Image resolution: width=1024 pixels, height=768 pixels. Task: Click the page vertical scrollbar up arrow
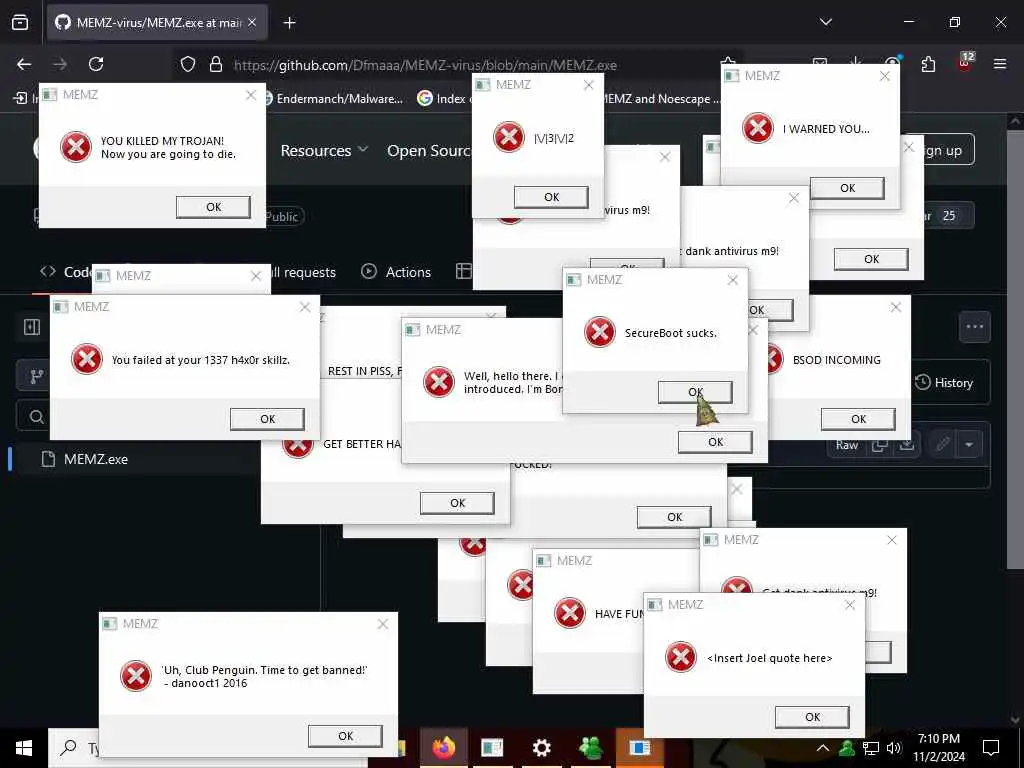click(x=1016, y=121)
